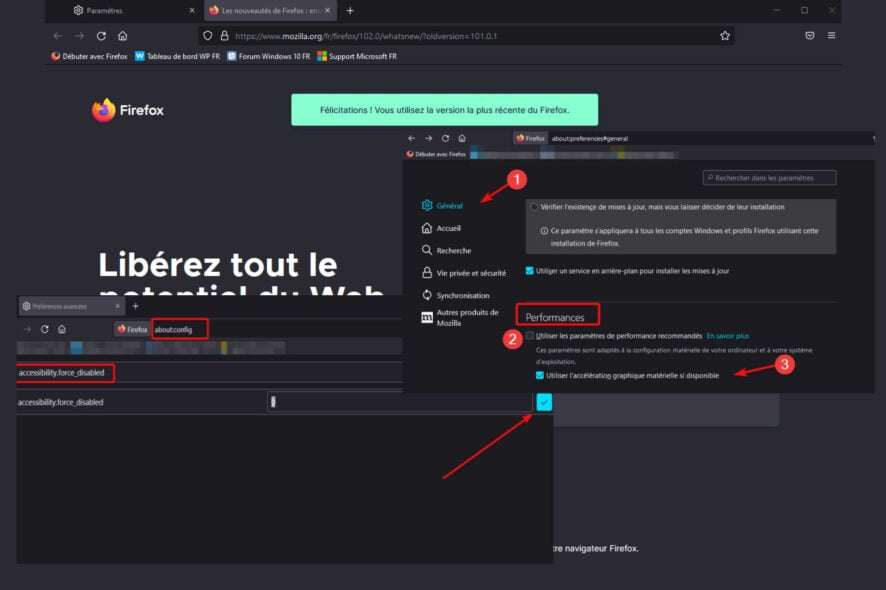This screenshot has height=590, width=886.
Task: Click the Félicitations version banner
Action: click(x=445, y=110)
